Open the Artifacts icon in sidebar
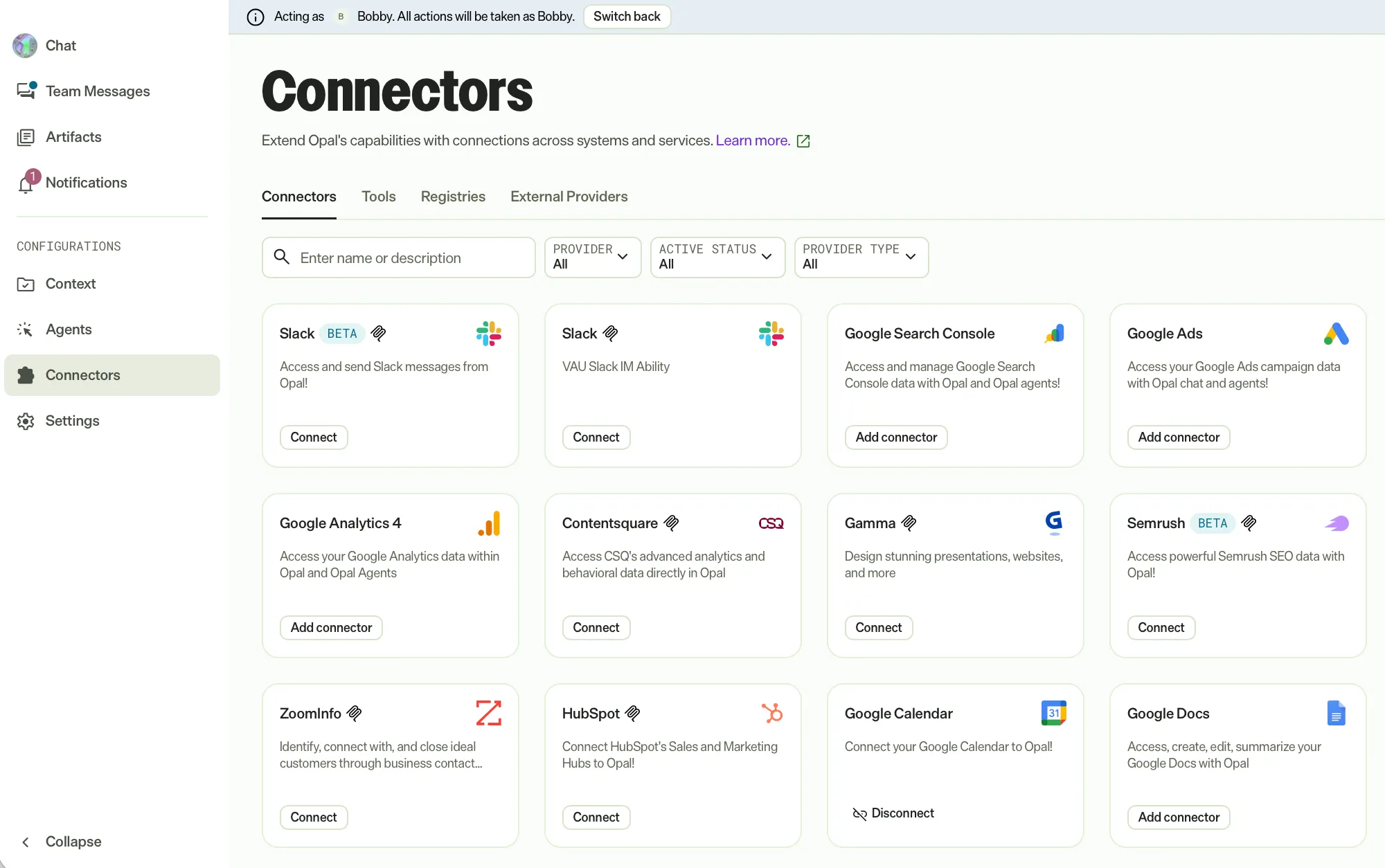The width and height of the screenshot is (1385, 868). pos(26,137)
